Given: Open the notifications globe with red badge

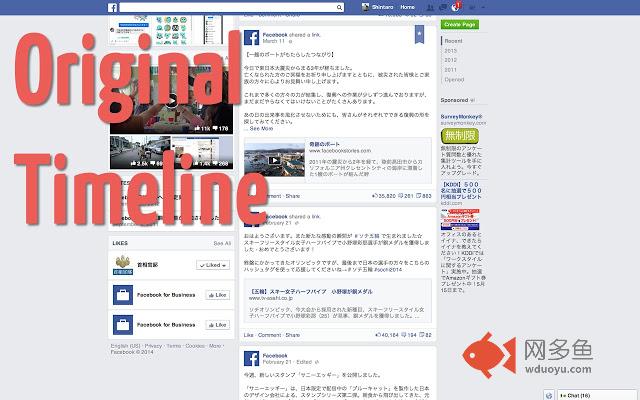Looking at the screenshot, I should [x=456, y=7].
